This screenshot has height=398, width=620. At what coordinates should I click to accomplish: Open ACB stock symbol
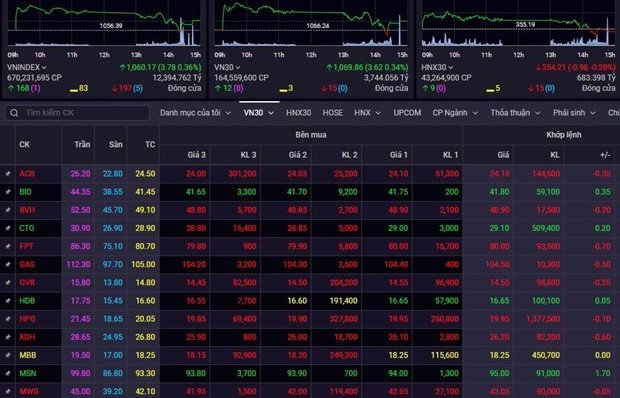pyautogui.click(x=27, y=174)
